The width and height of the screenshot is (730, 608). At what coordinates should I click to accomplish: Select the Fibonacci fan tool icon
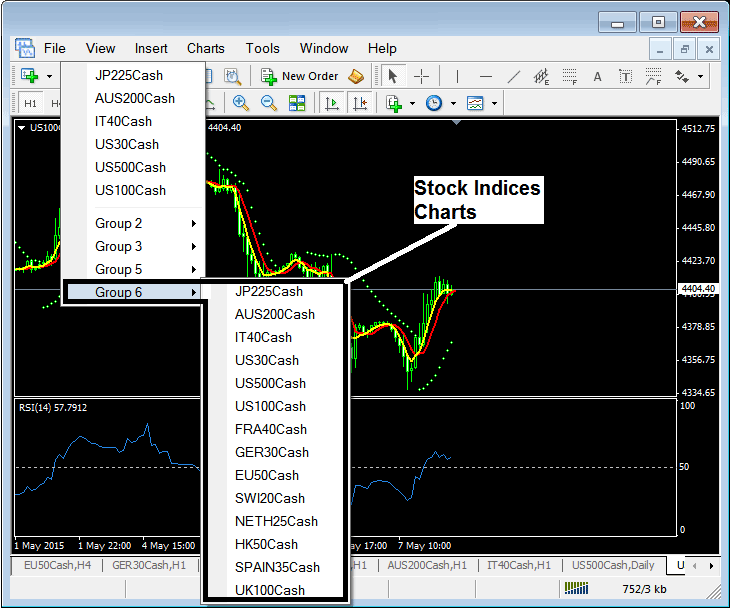point(653,76)
